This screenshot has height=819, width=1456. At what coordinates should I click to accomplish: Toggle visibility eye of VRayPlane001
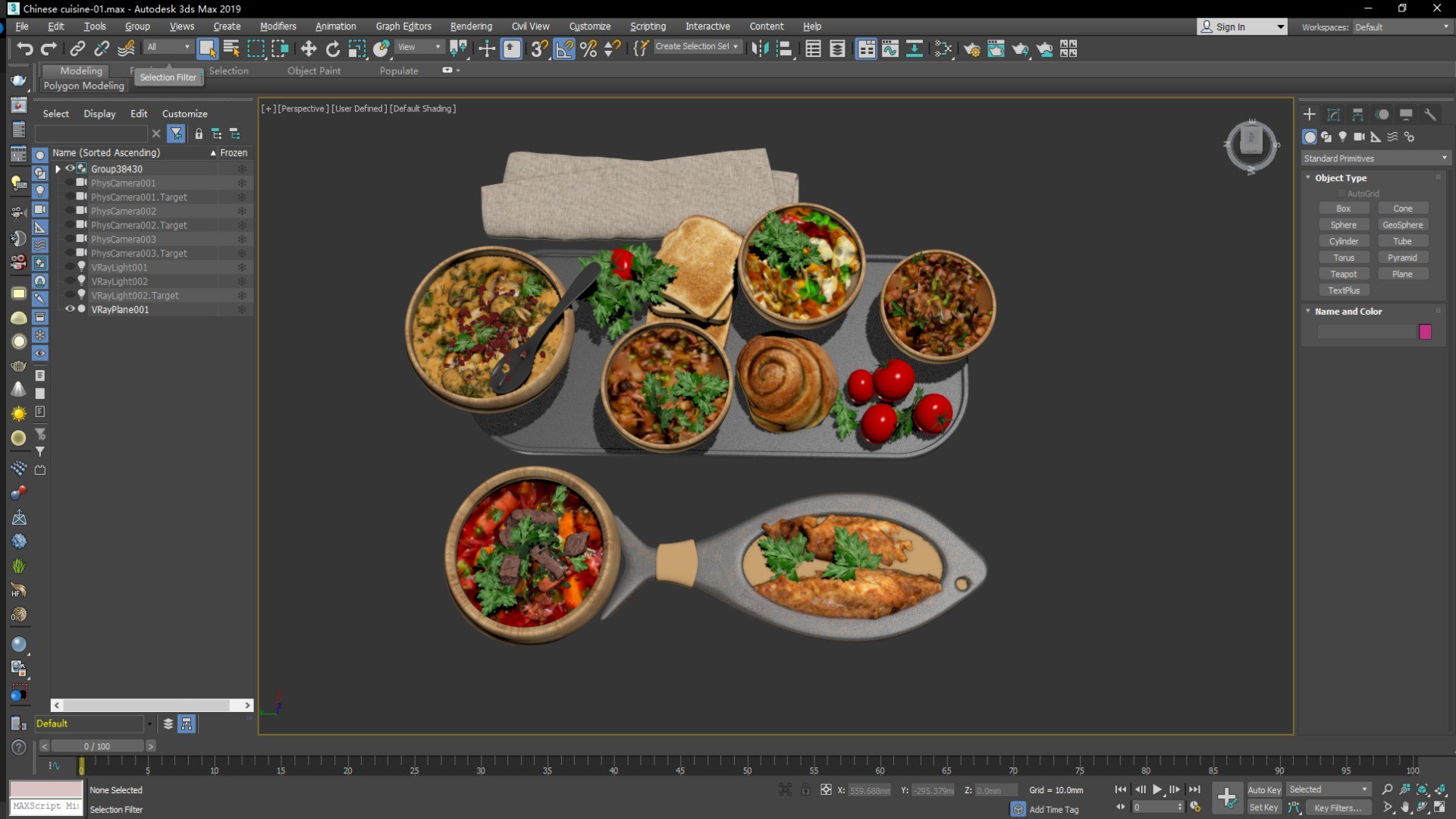pyautogui.click(x=70, y=309)
